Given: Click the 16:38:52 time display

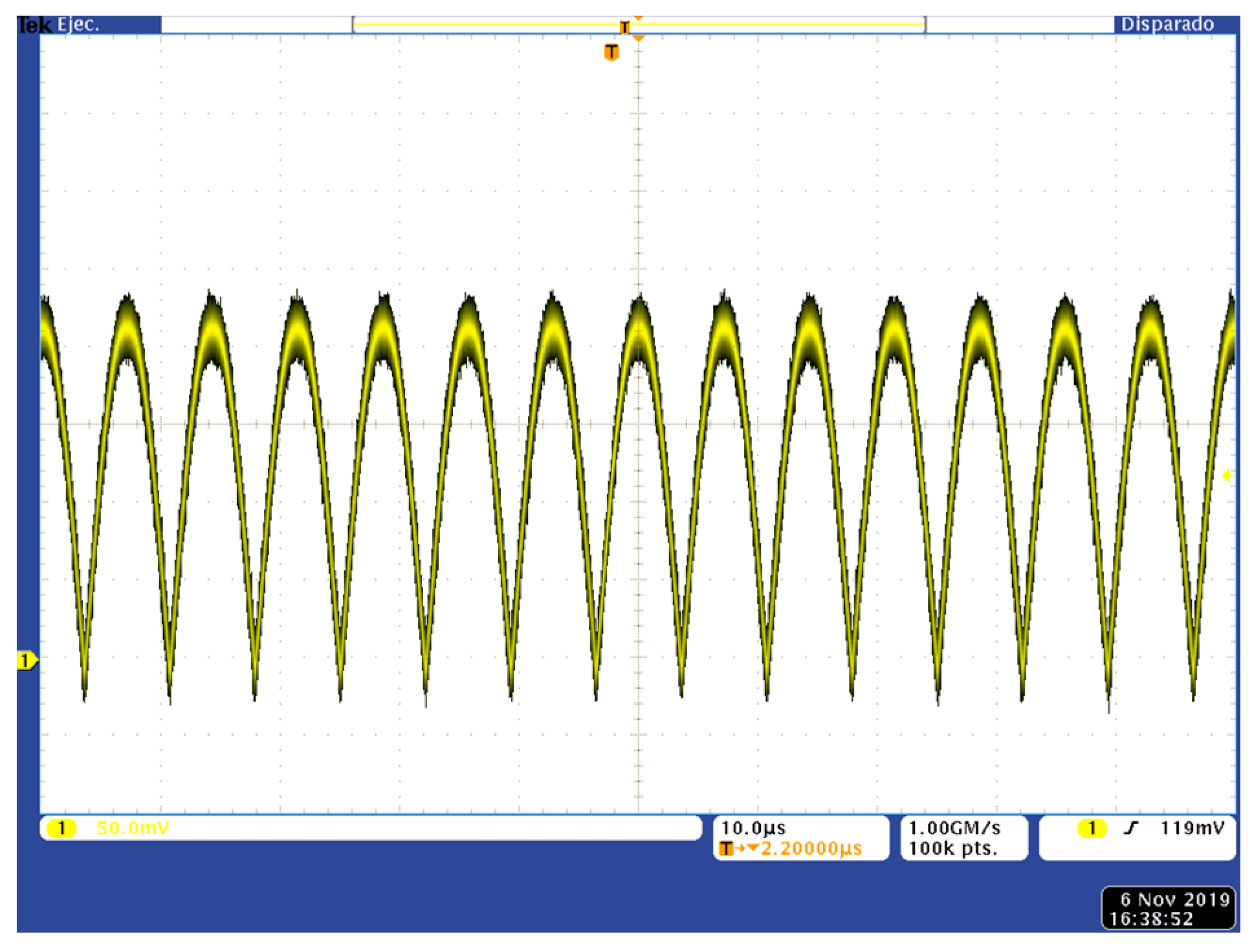Looking at the screenshot, I should [1150, 919].
